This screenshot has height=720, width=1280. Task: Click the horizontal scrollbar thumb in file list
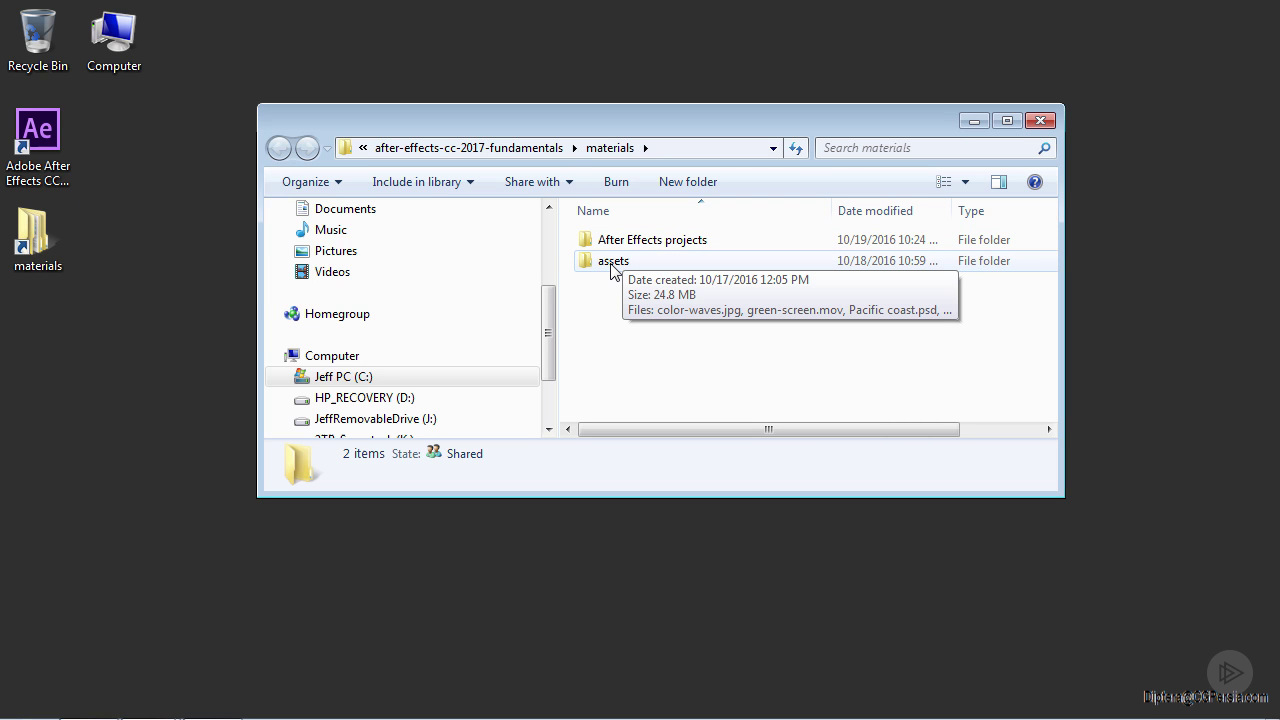coord(768,429)
